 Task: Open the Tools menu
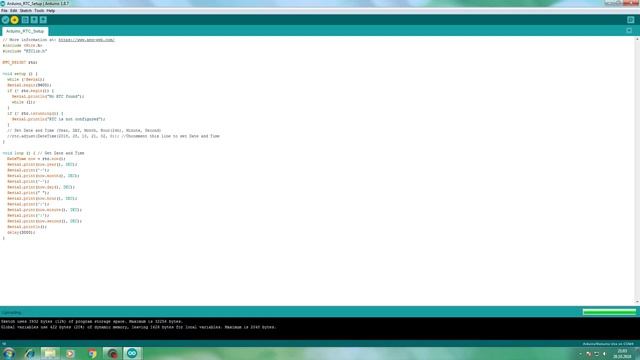[x=39, y=11]
